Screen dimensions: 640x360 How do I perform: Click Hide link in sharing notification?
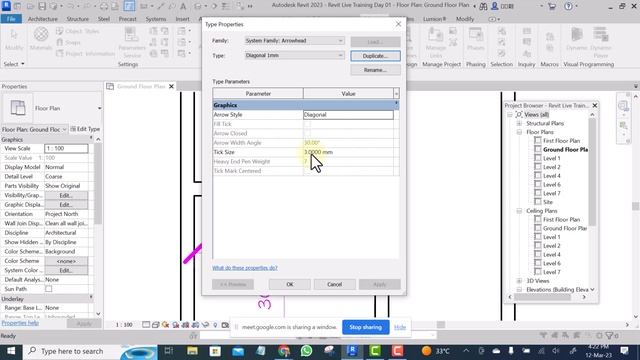pos(400,327)
